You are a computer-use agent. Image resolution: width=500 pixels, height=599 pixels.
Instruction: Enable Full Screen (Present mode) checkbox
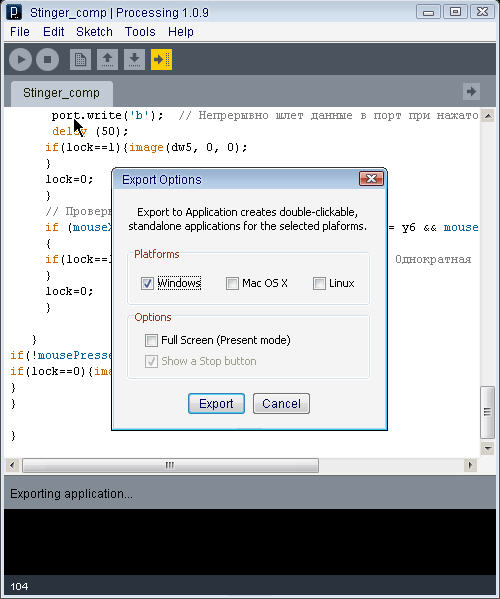click(x=151, y=340)
